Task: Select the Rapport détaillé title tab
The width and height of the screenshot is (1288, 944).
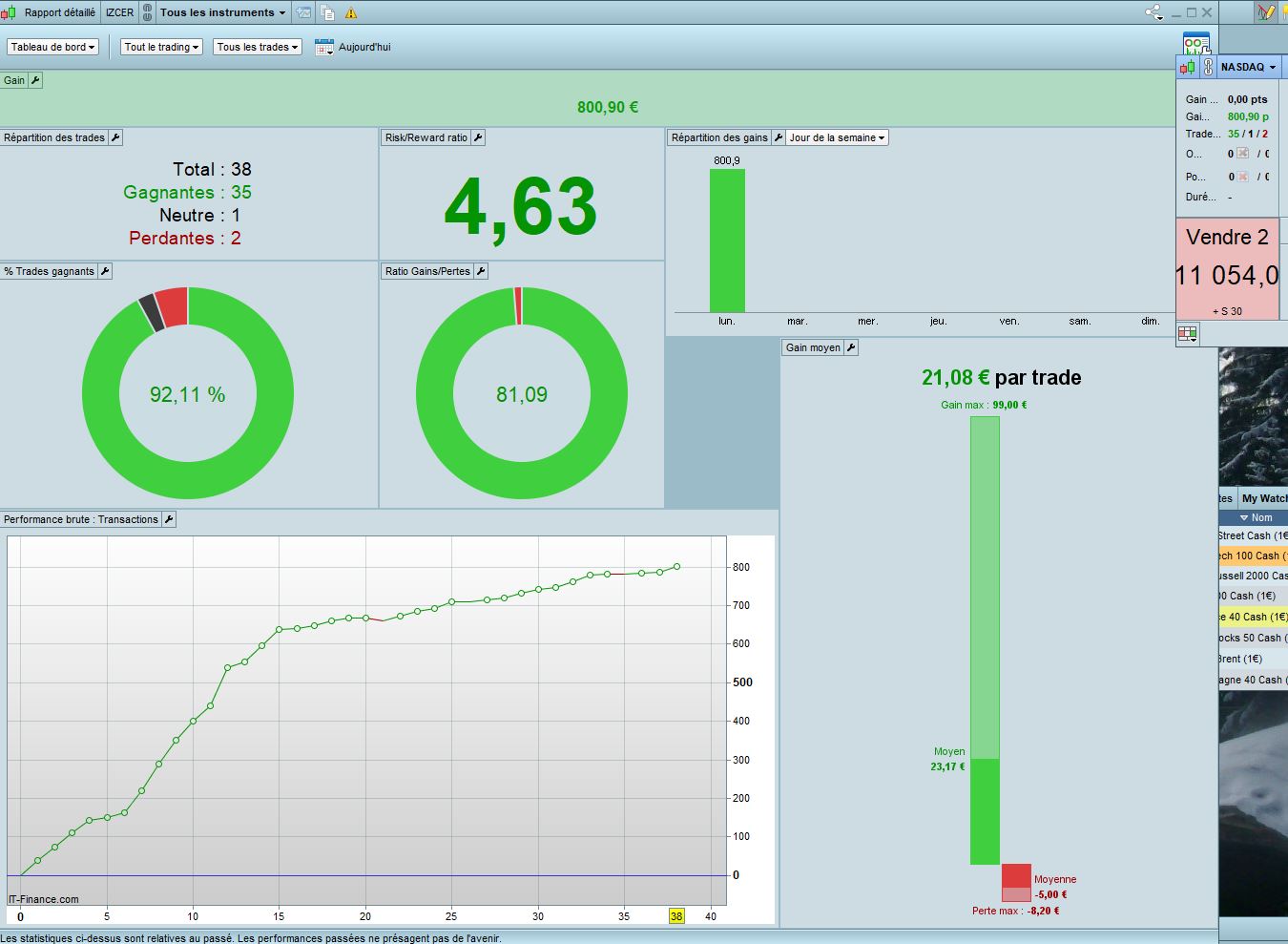Action: pos(60,12)
